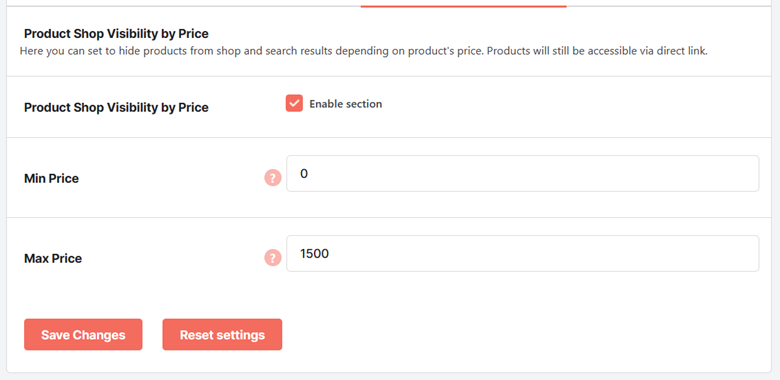Image resolution: width=780 pixels, height=380 pixels.
Task: Click the row label beside Enable section
Action: (x=116, y=107)
